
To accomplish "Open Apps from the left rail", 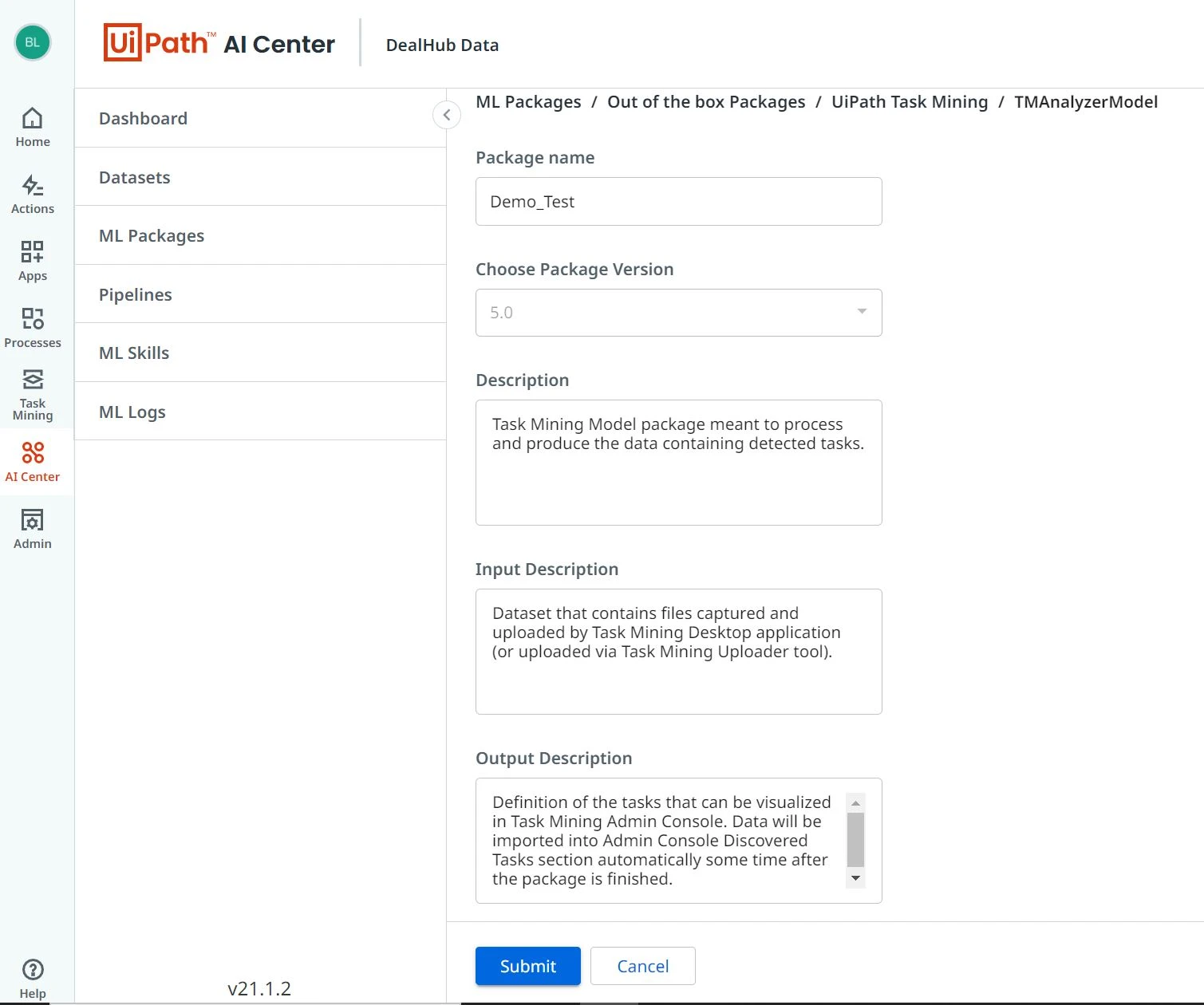I will pos(33,262).
